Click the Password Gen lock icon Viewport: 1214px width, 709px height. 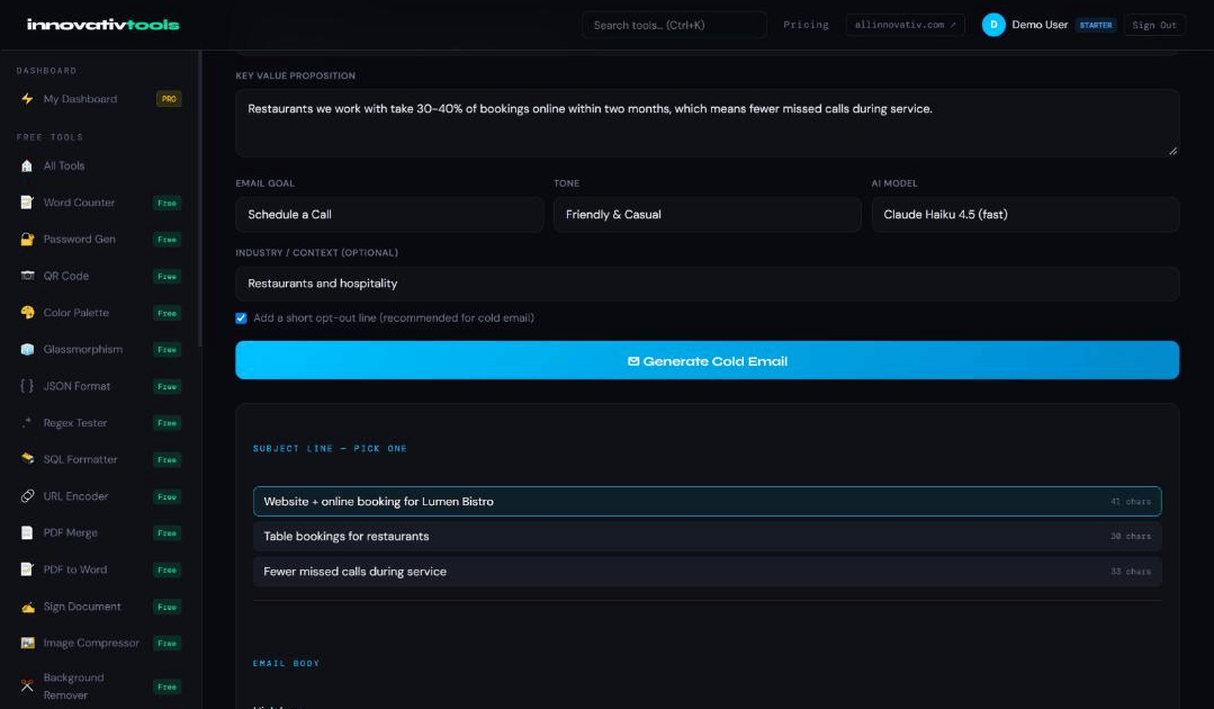(x=27, y=239)
